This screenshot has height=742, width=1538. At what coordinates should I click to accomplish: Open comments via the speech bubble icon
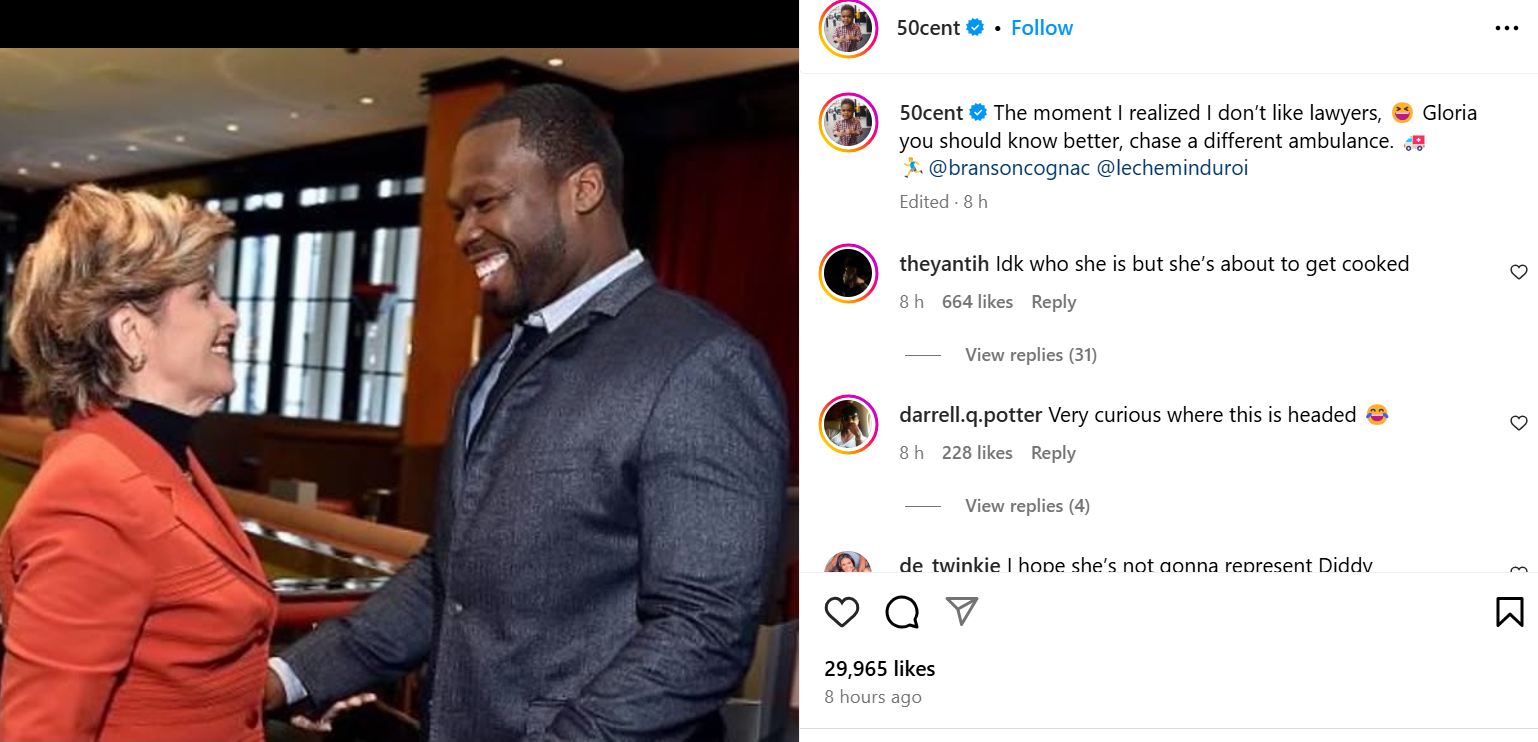tap(902, 611)
